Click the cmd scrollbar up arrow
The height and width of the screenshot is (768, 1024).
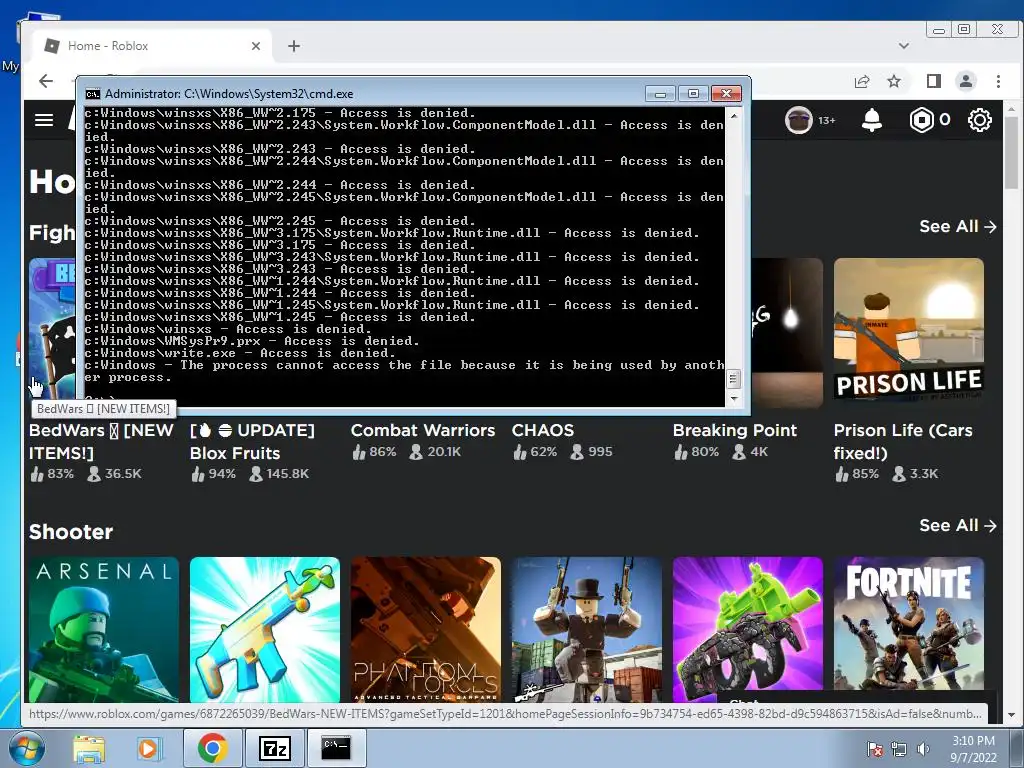coord(734,116)
